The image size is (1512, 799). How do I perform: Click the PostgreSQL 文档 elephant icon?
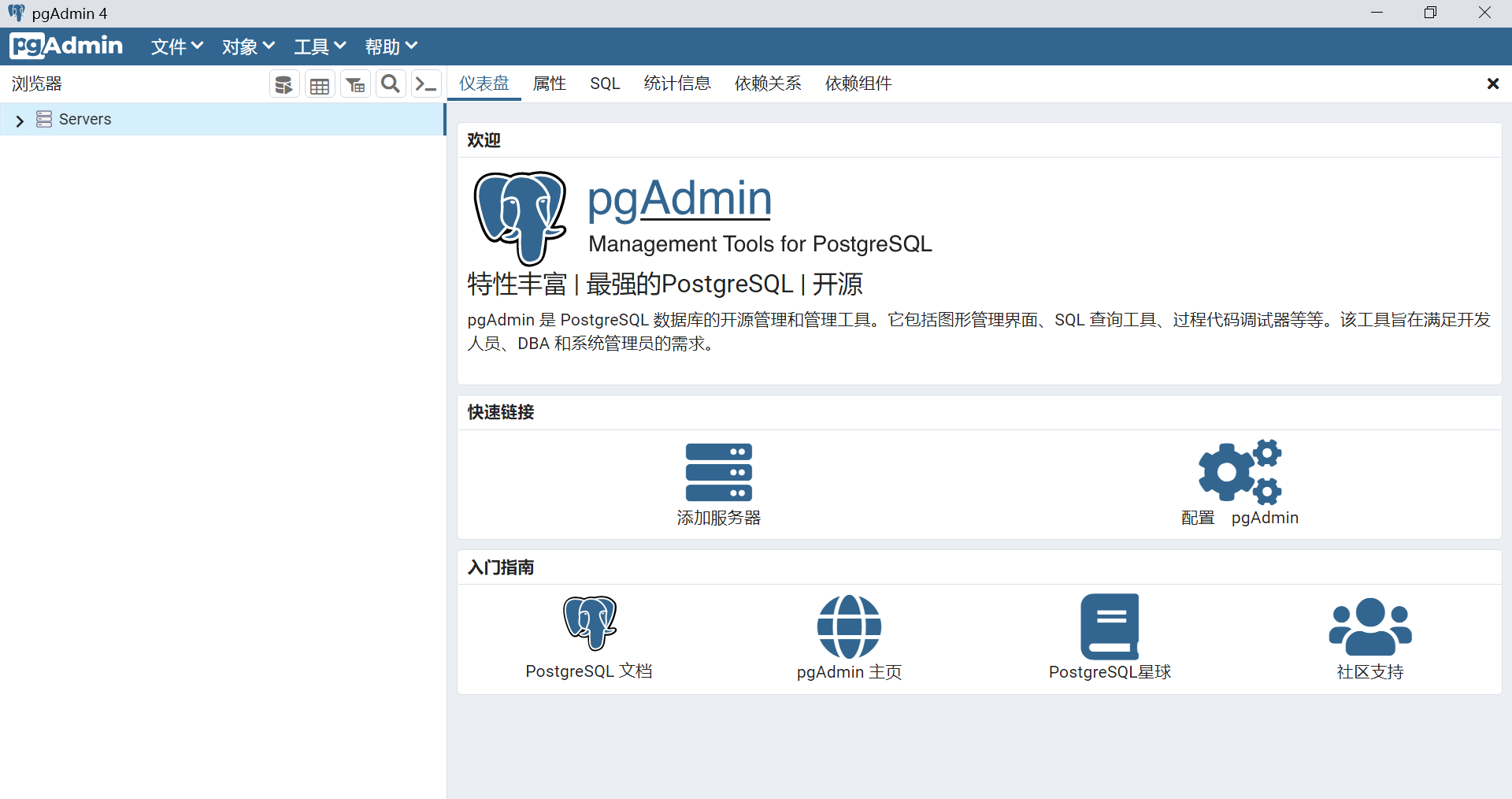click(x=590, y=623)
